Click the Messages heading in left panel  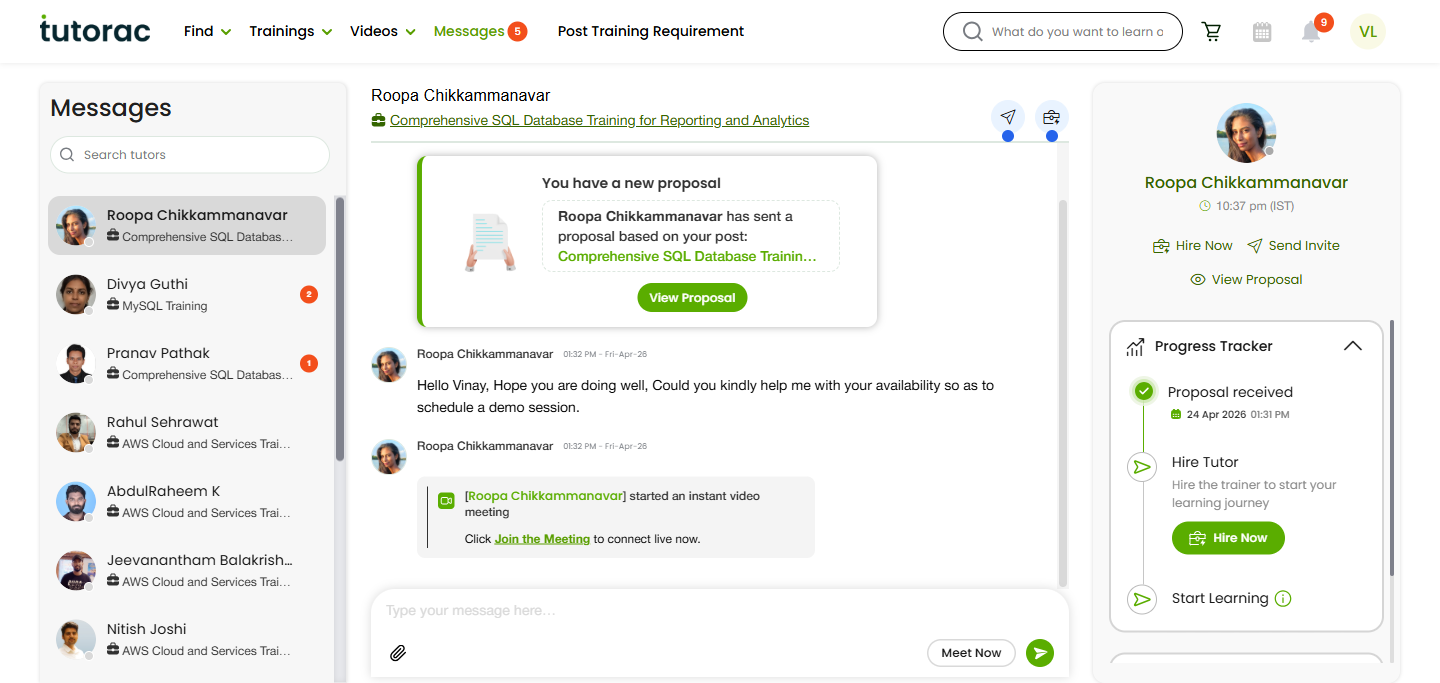pos(111,108)
